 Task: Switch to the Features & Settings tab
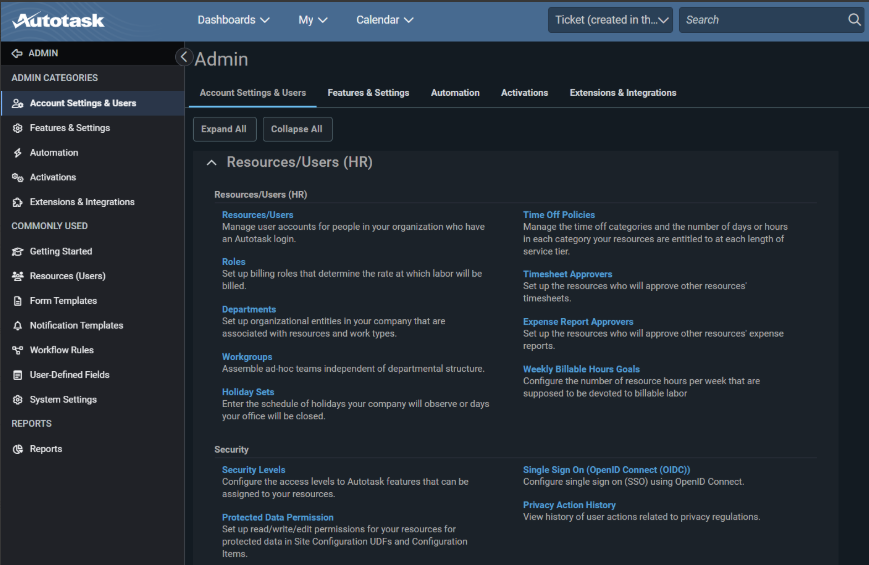368,93
